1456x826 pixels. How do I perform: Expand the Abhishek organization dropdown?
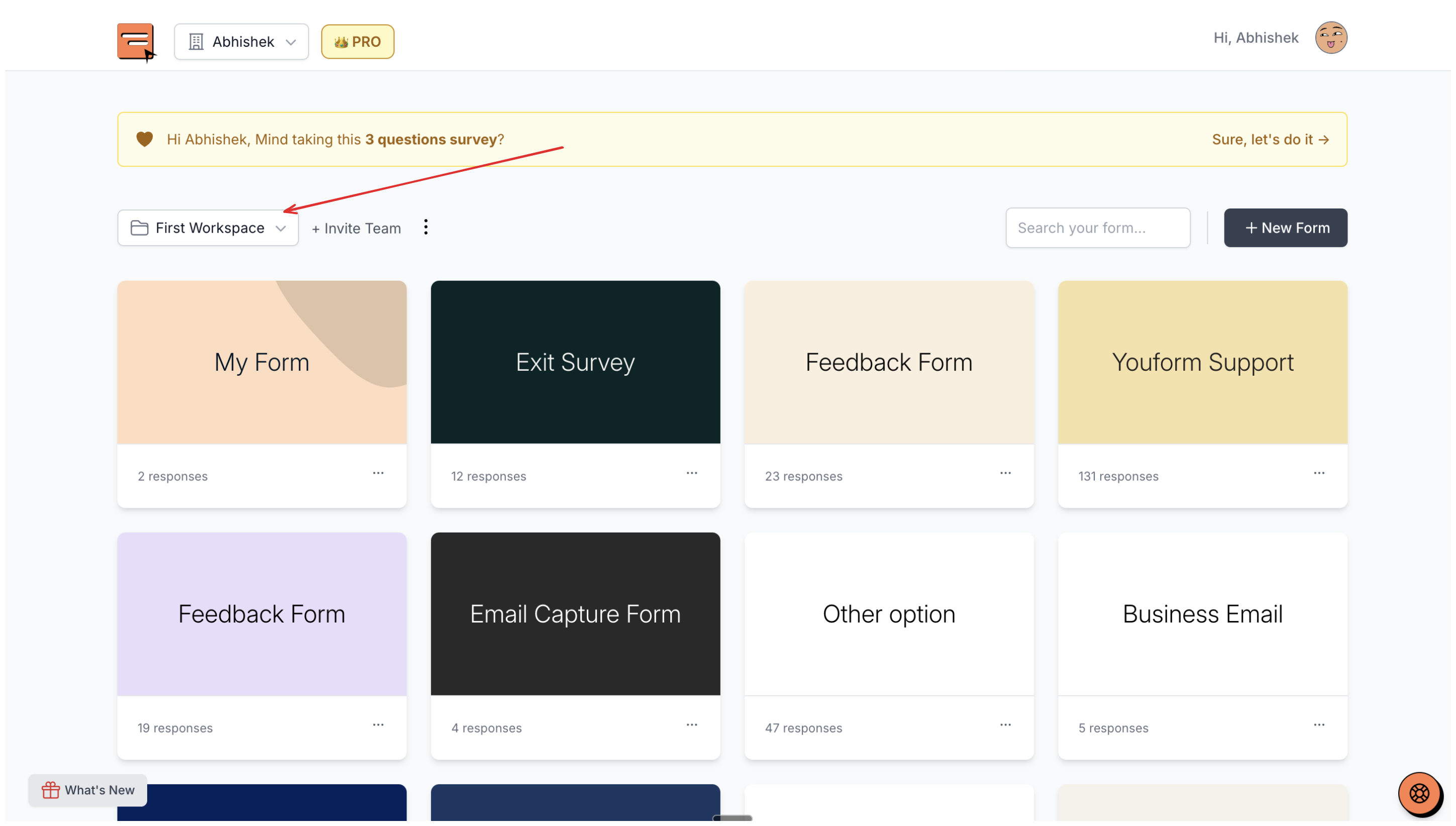pos(241,41)
